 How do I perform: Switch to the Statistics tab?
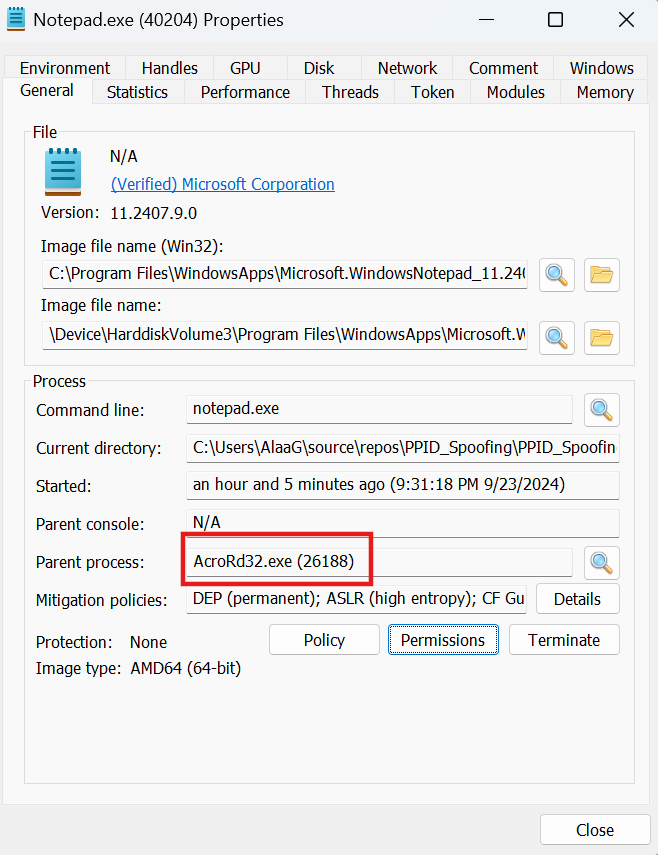137,92
